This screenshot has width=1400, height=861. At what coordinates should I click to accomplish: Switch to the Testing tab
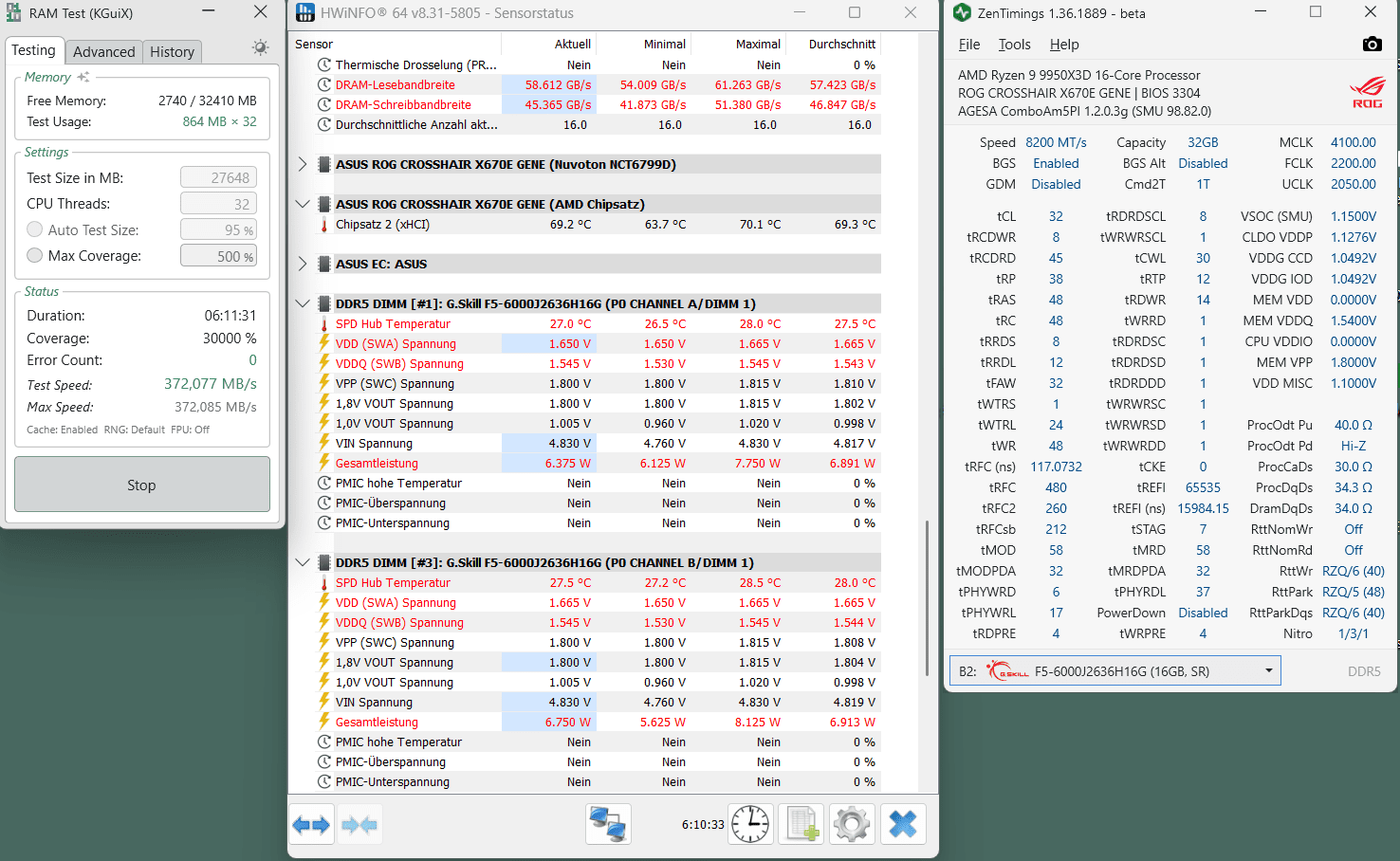(x=33, y=50)
